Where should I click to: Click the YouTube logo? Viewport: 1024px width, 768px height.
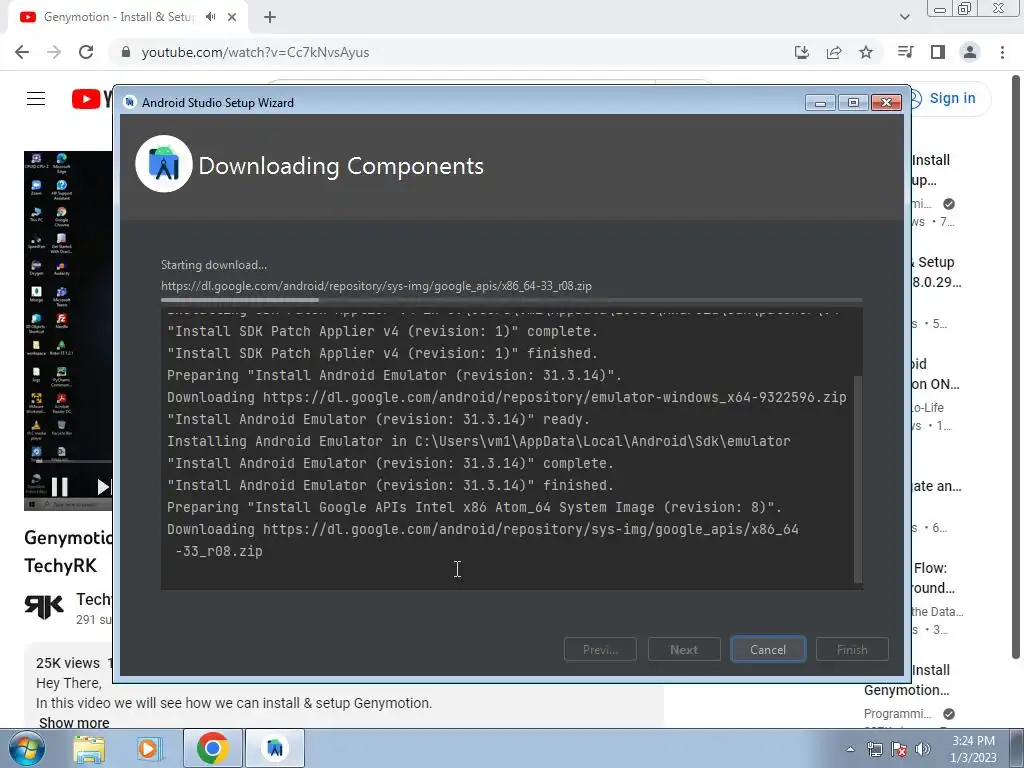pos(92,99)
